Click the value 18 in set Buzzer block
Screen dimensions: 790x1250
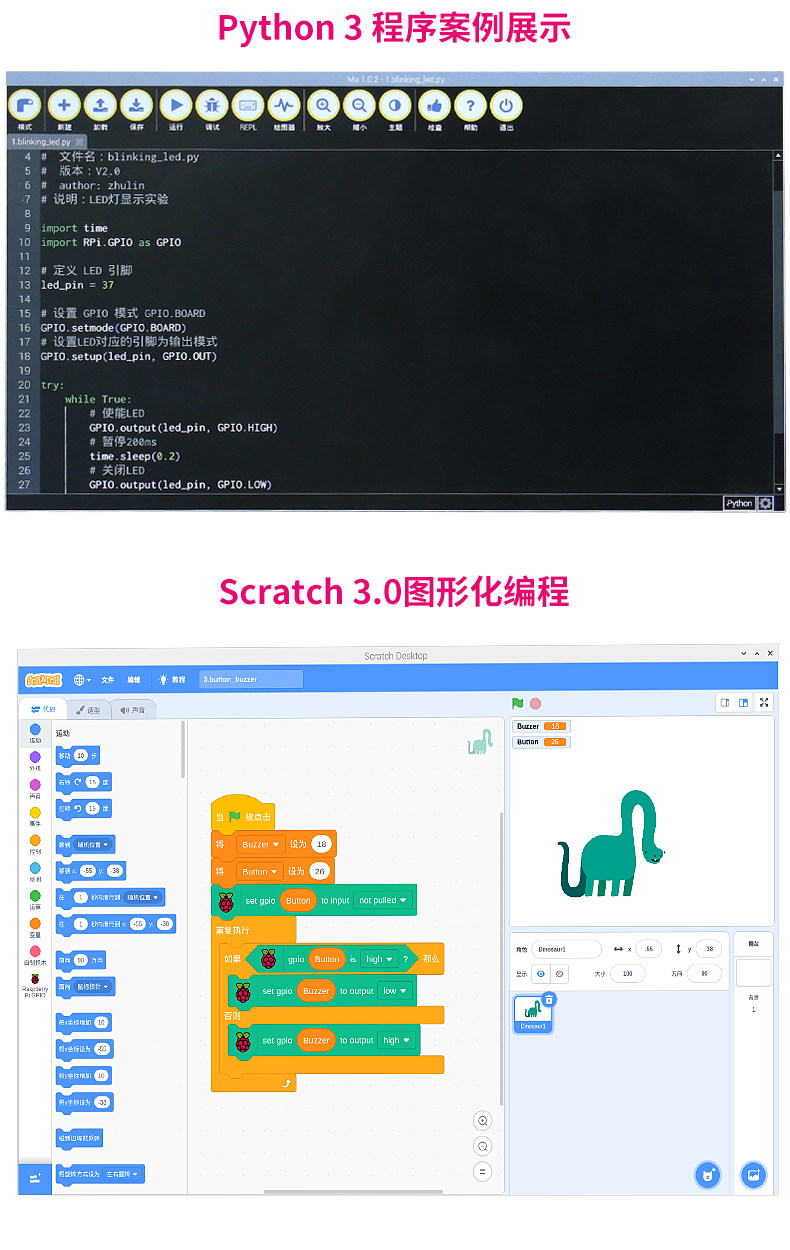(321, 844)
